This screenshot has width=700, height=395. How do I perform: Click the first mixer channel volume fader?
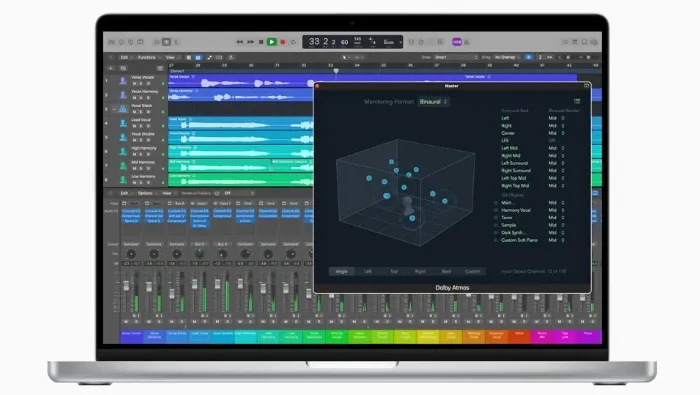pos(126,286)
